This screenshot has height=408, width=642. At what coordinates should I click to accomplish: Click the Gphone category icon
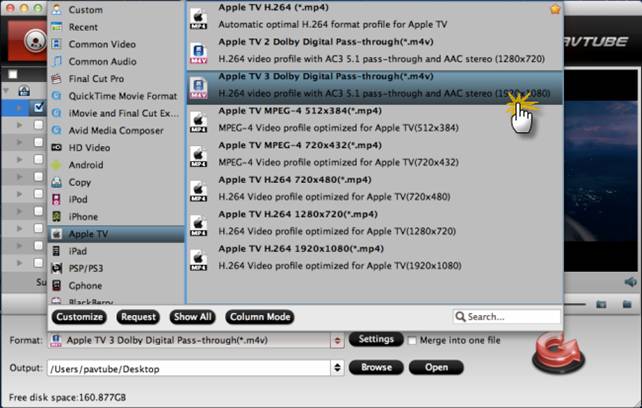(57, 286)
